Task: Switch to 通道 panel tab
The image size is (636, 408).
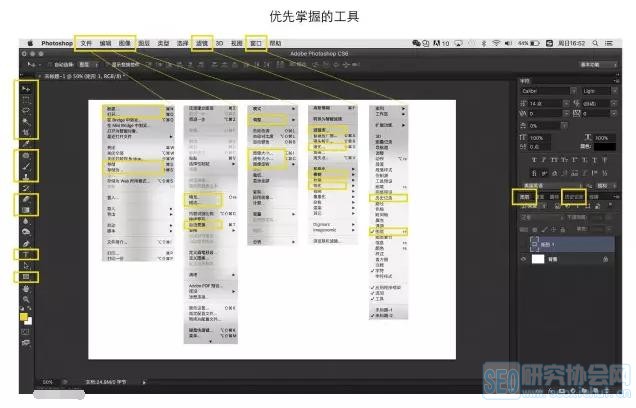Action: point(541,197)
